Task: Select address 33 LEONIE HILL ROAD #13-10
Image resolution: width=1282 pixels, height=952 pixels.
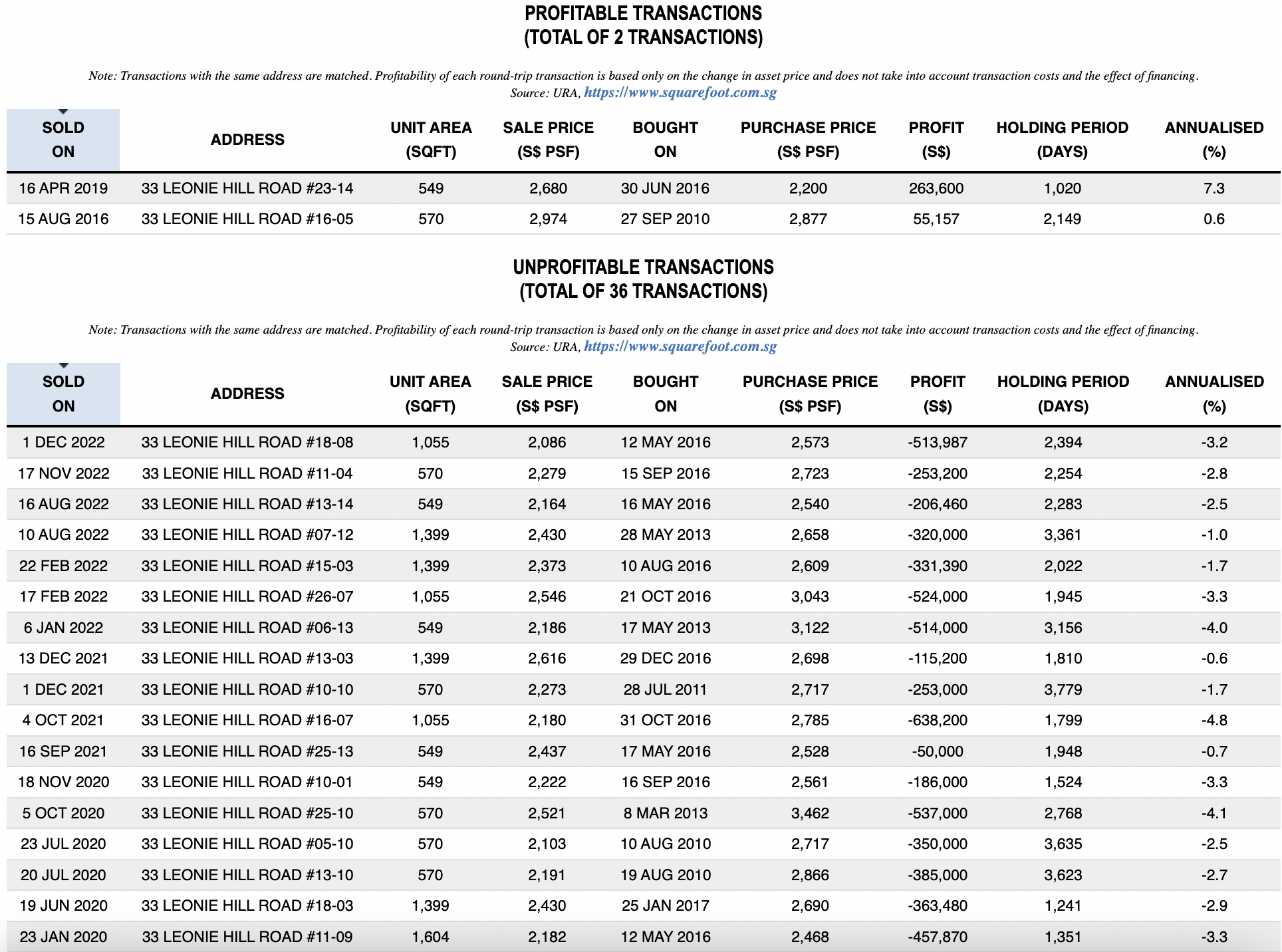Action: coord(247,875)
